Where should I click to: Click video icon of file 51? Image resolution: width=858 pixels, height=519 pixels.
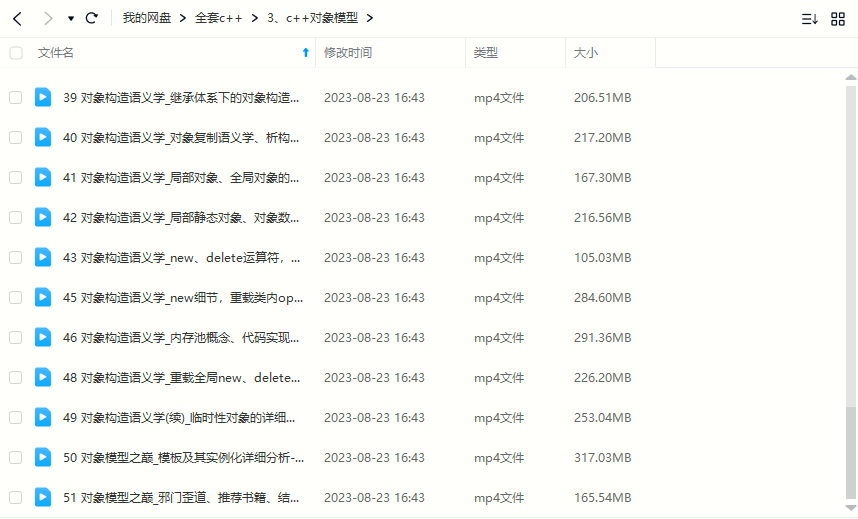coord(43,497)
